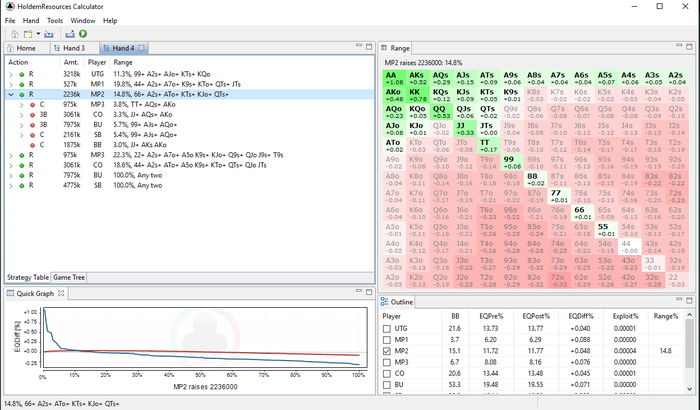
Task: Click the Amt. column header
Action: point(71,63)
